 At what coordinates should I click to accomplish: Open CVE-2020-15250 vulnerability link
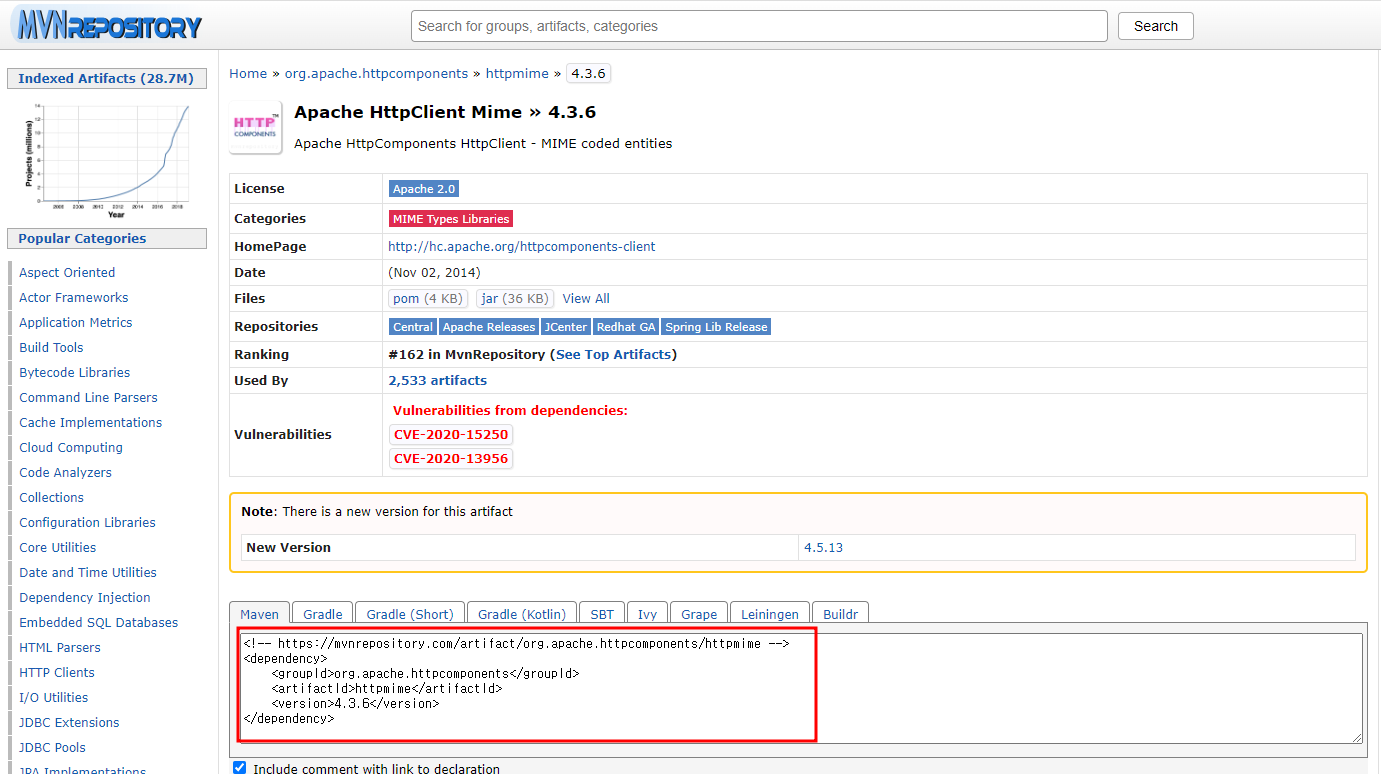click(x=451, y=435)
